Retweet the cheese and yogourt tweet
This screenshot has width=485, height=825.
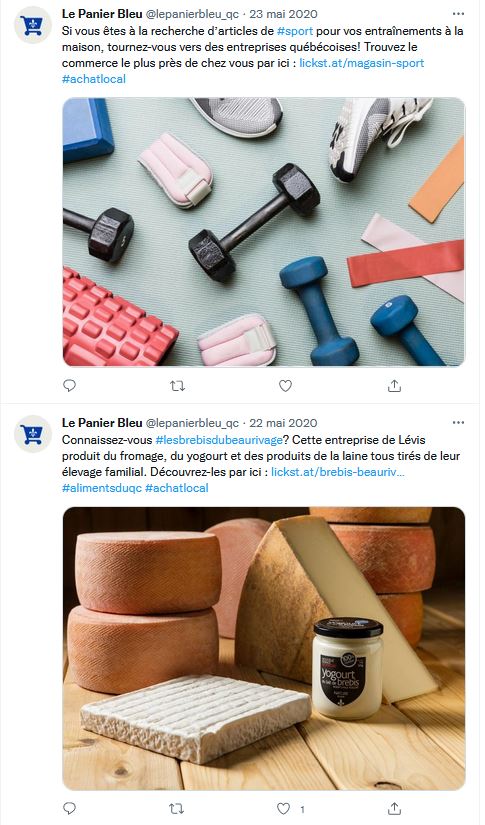tap(177, 808)
